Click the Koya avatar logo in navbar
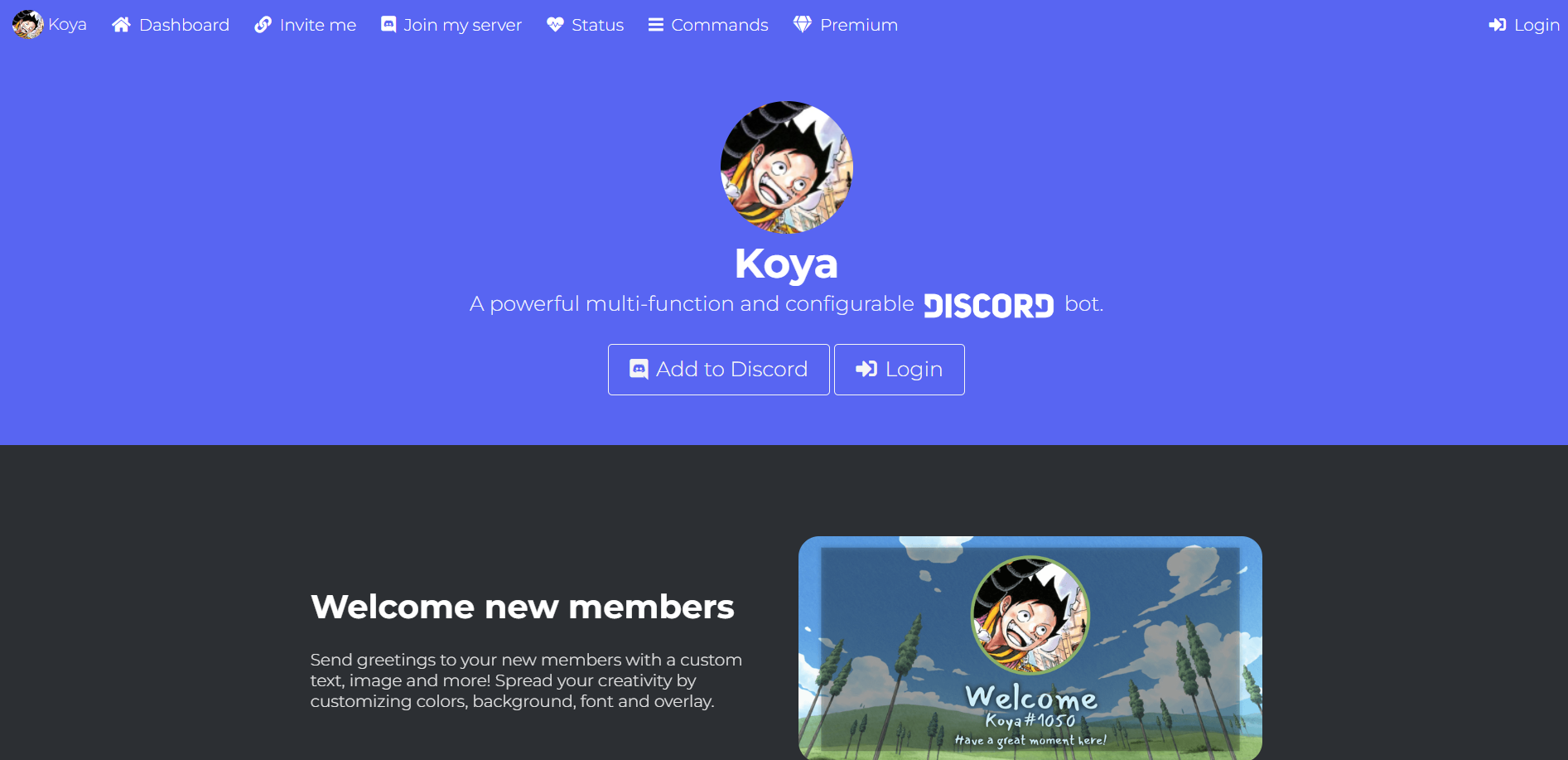This screenshot has width=1568, height=760. pos(27,25)
